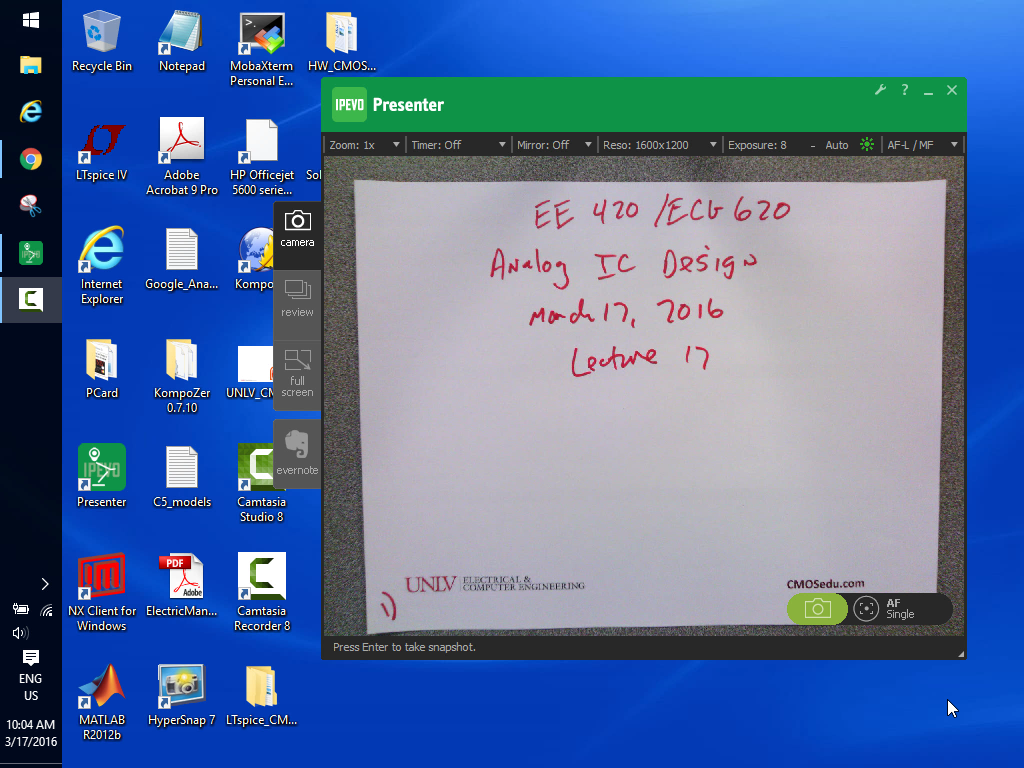Grab the Presenter window resize grip
The height and width of the screenshot is (768, 1024).
tap(961, 654)
